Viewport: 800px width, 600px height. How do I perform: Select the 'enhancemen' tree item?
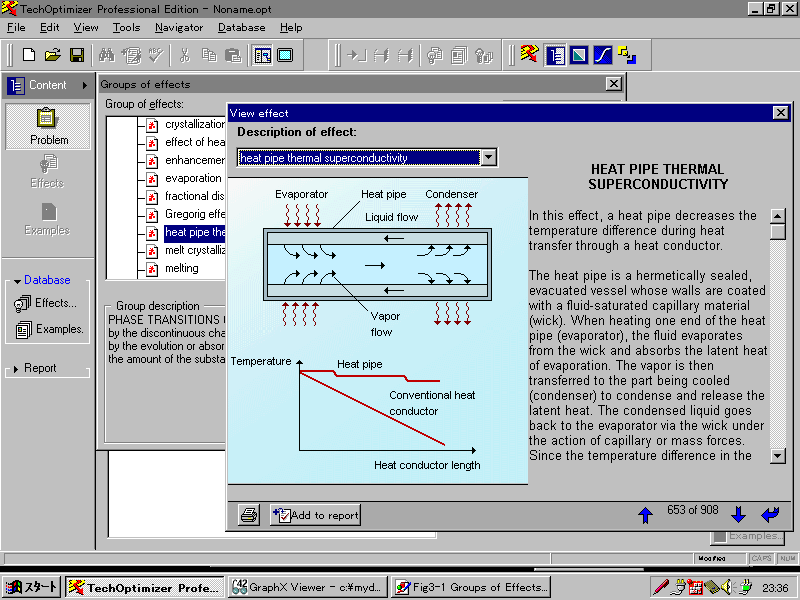[x=194, y=160]
